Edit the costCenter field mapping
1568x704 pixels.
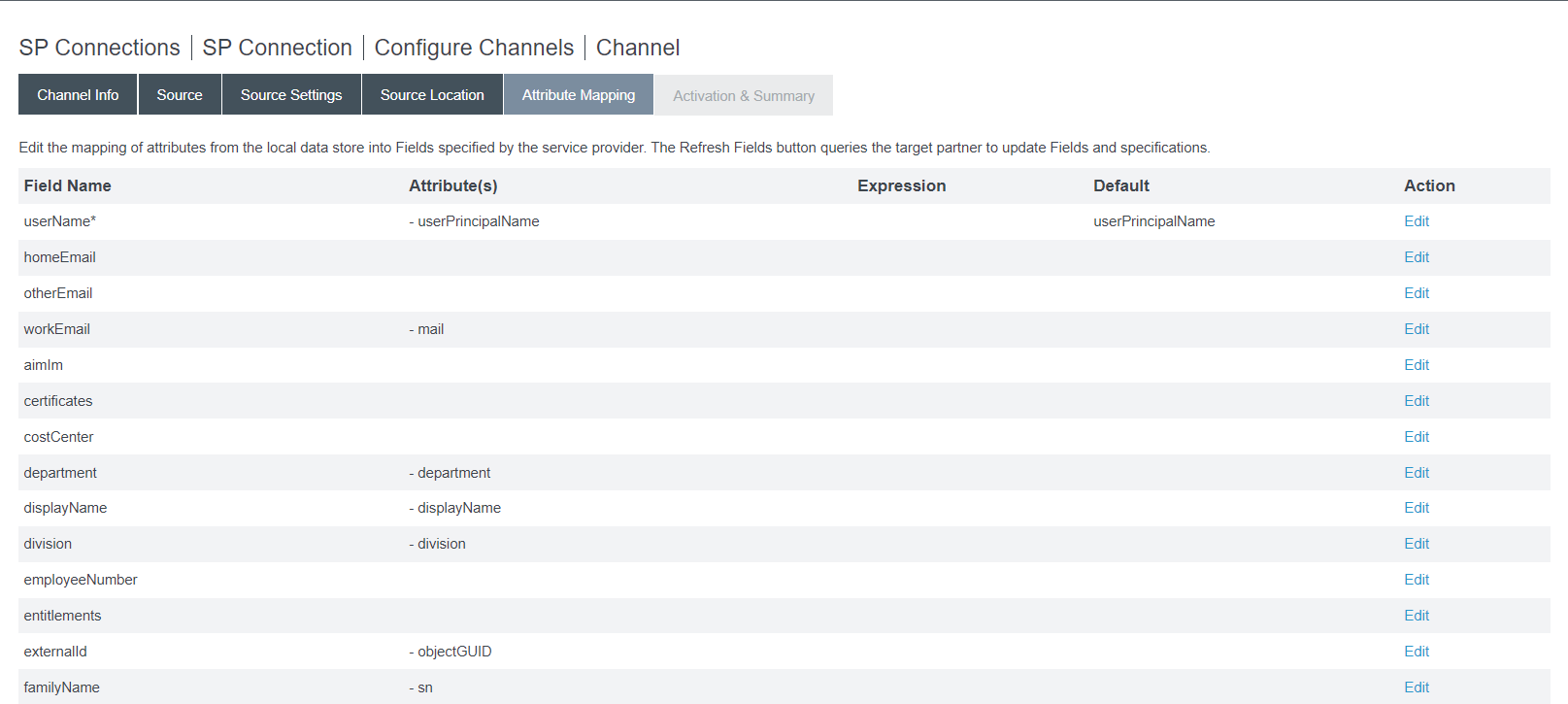click(x=1417, y=437)
